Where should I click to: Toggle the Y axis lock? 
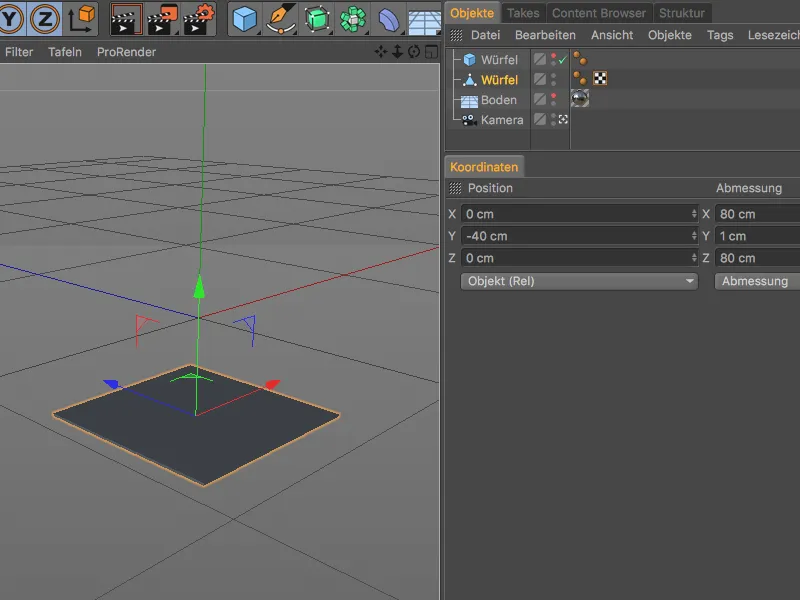pos(11,19)
